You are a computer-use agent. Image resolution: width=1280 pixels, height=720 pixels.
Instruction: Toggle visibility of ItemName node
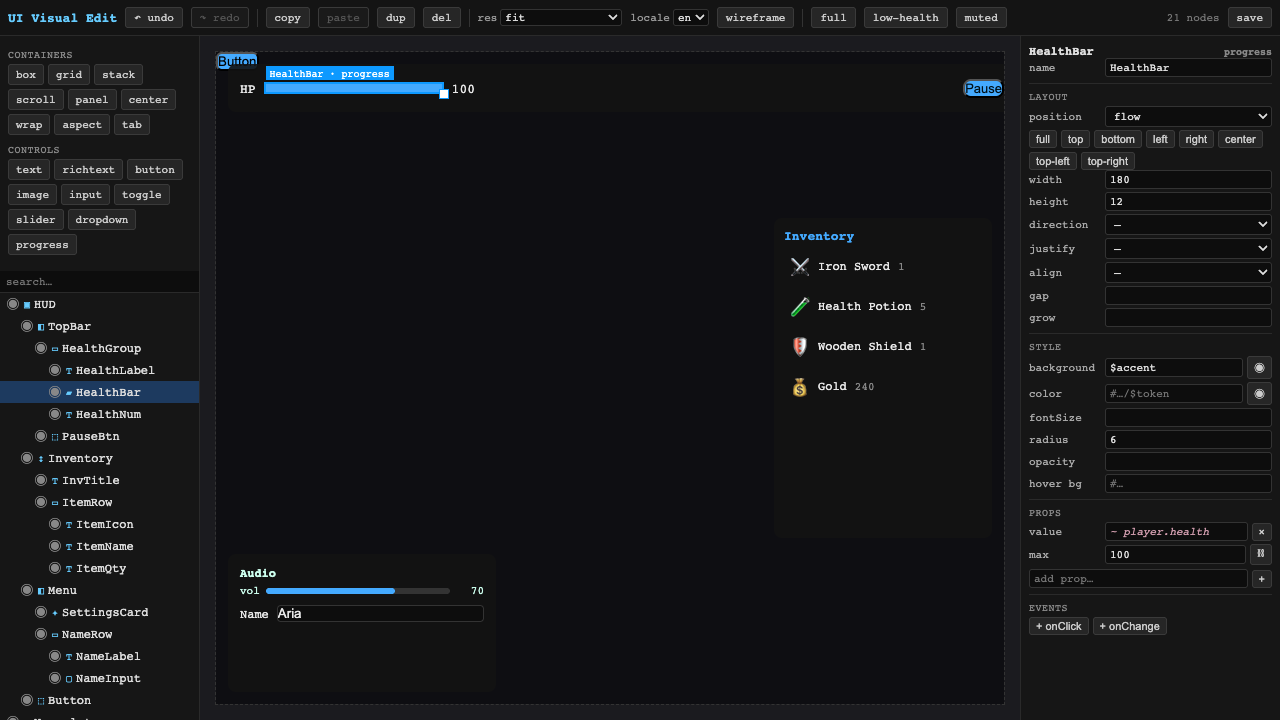coord(55,546)
